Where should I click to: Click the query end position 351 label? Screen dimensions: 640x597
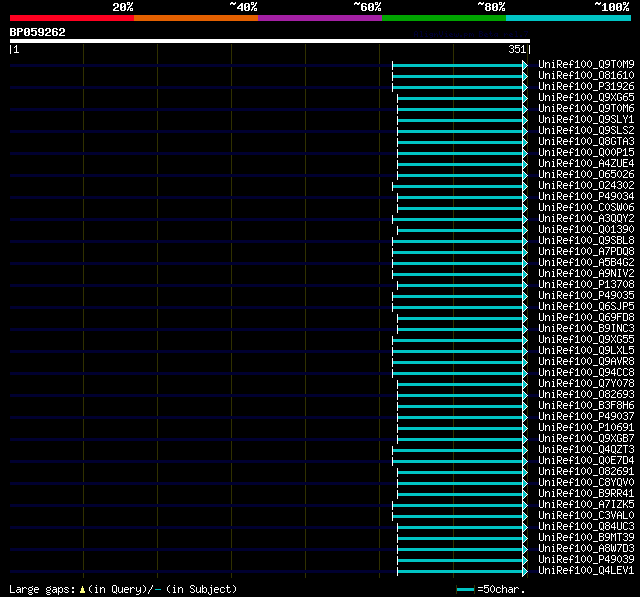coord(517,49)
